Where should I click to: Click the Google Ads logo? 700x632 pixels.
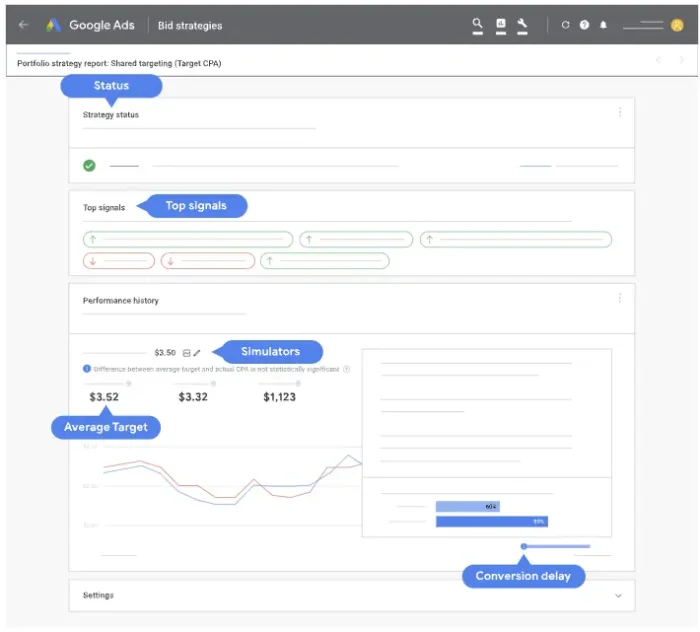point(53,25)
